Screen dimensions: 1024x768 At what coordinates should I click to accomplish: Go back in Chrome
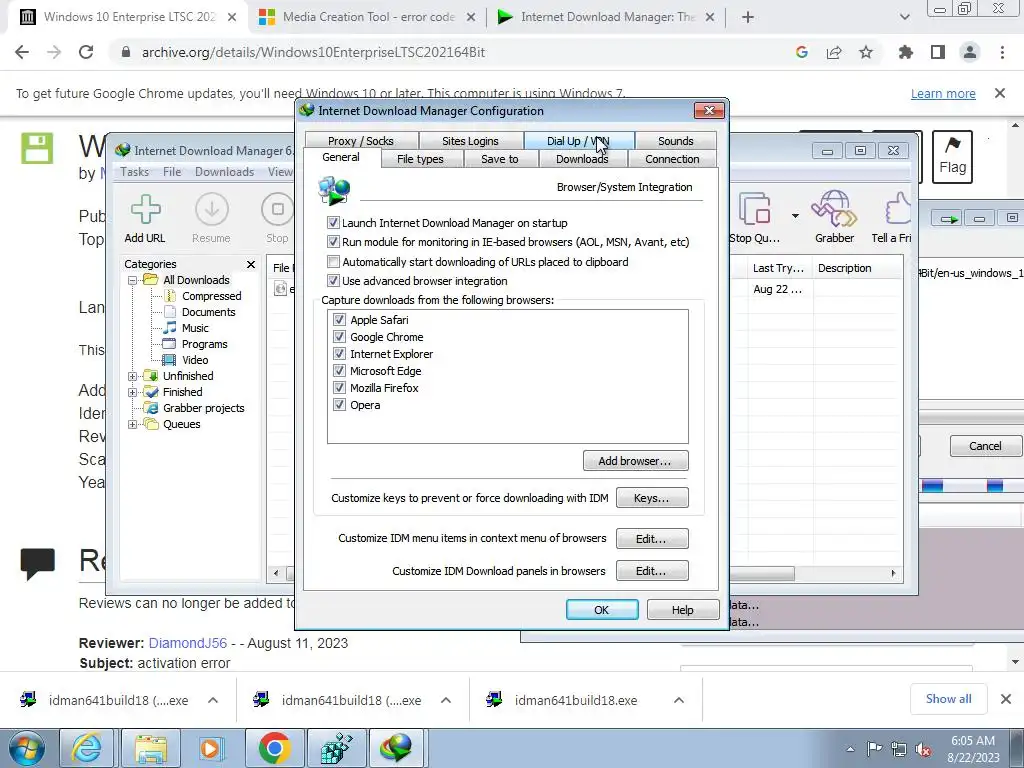click(22, 52)
